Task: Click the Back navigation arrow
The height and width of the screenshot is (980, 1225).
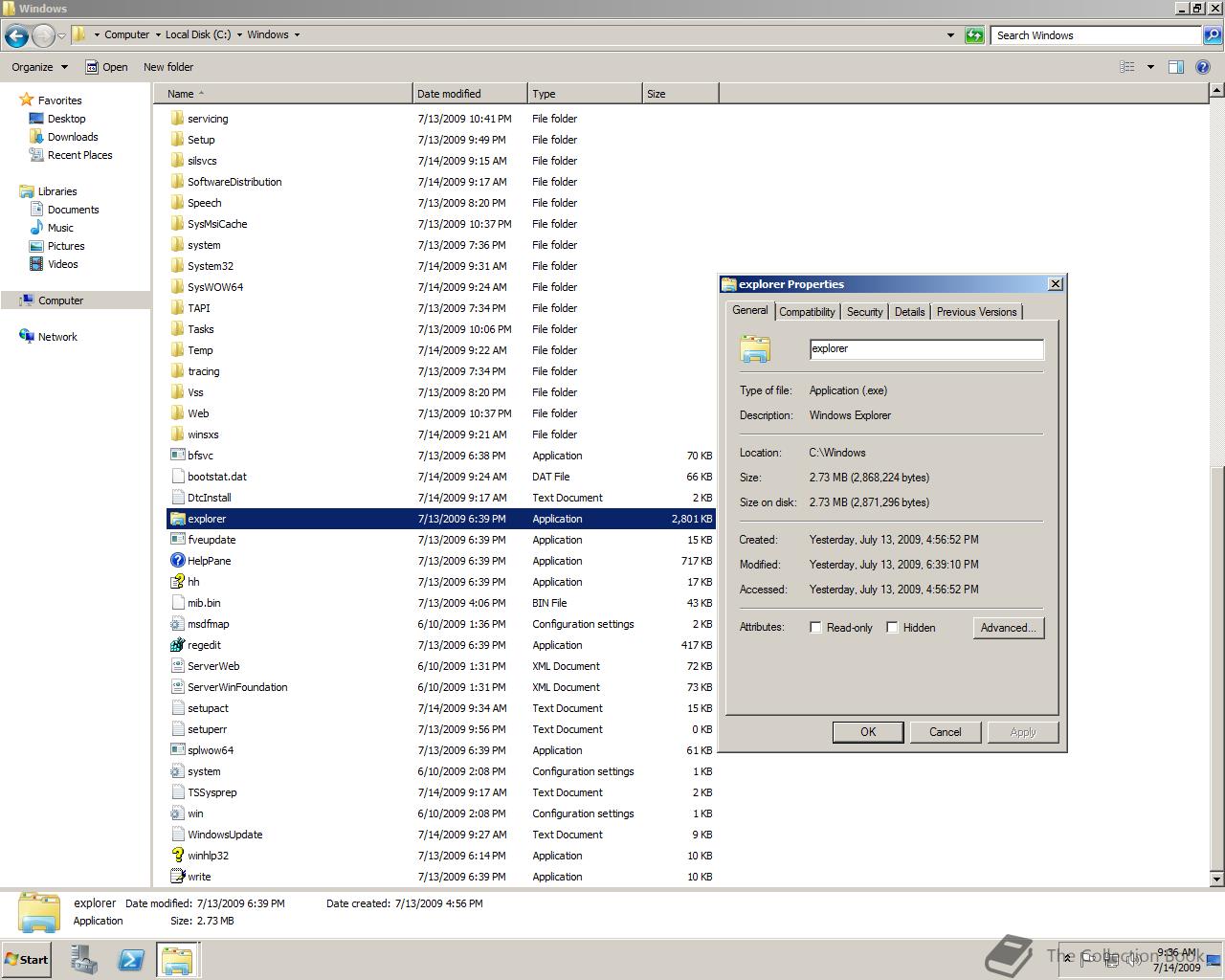Action: coord(16,35)
